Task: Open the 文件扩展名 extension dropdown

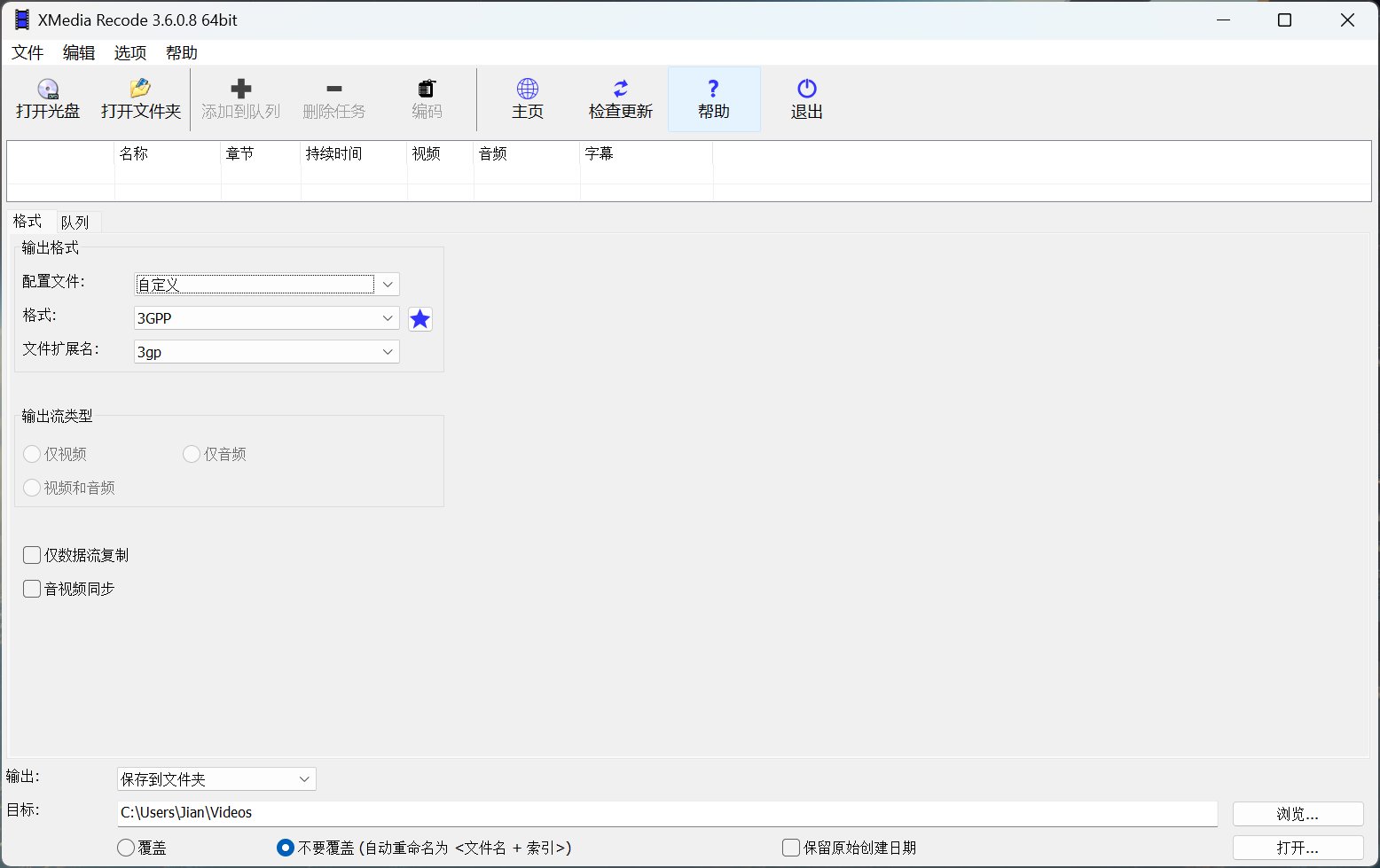Action: tap(388, 351)
